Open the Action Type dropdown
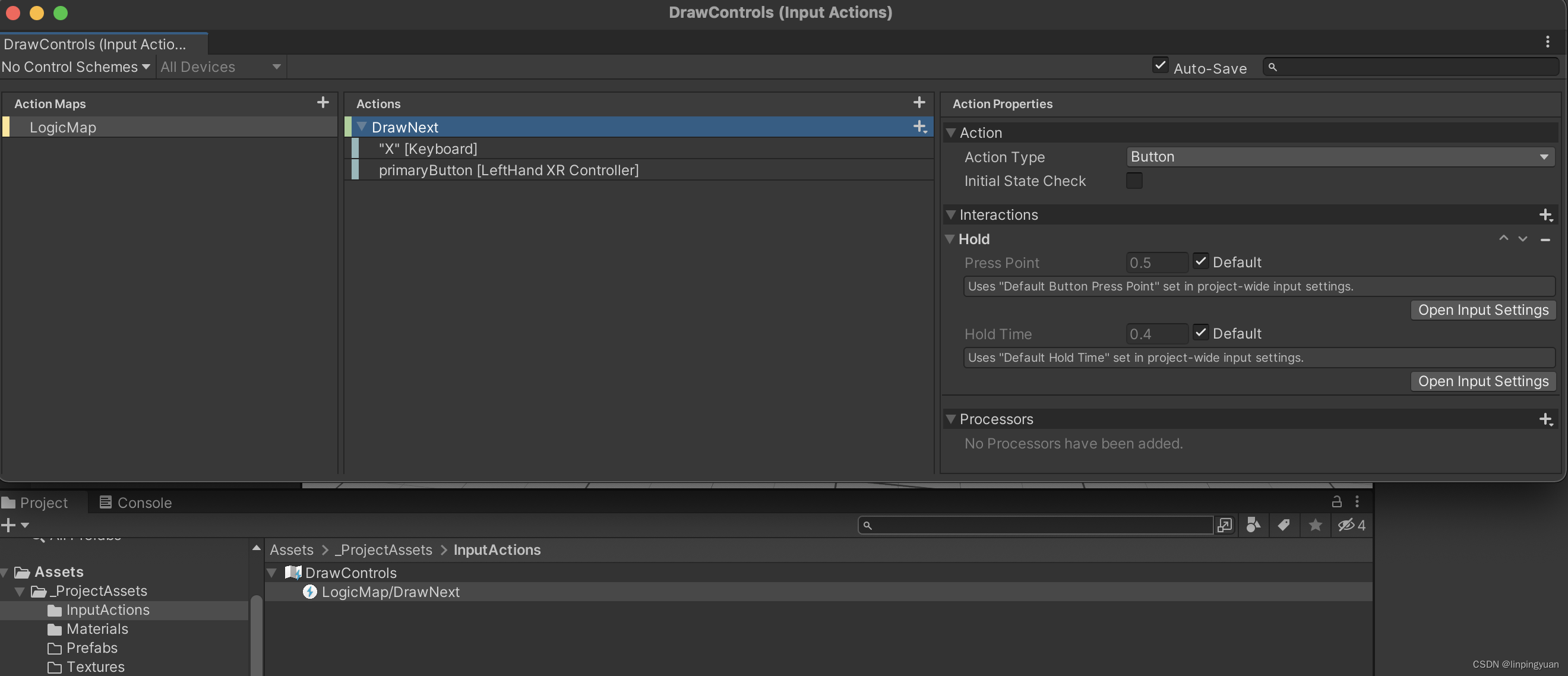Image resolution: width=1568 pixels, height=676 pixels. coord(1339,157)
